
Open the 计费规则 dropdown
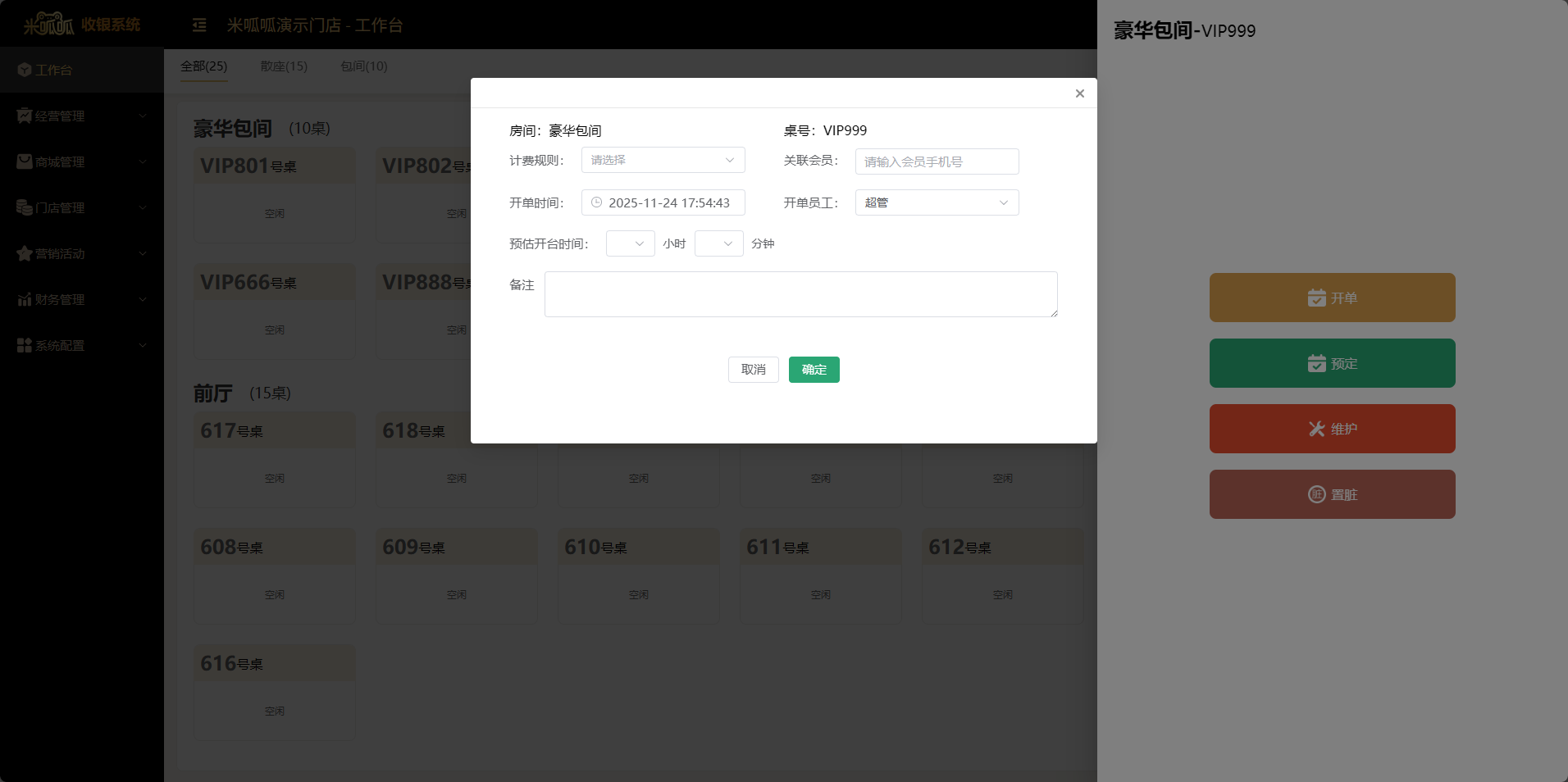coord(663,161)
